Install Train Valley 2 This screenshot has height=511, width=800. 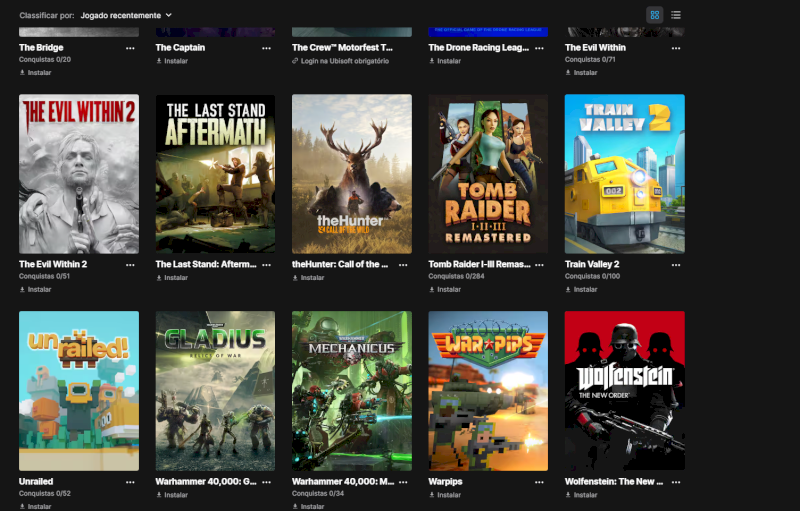[581, 289]
